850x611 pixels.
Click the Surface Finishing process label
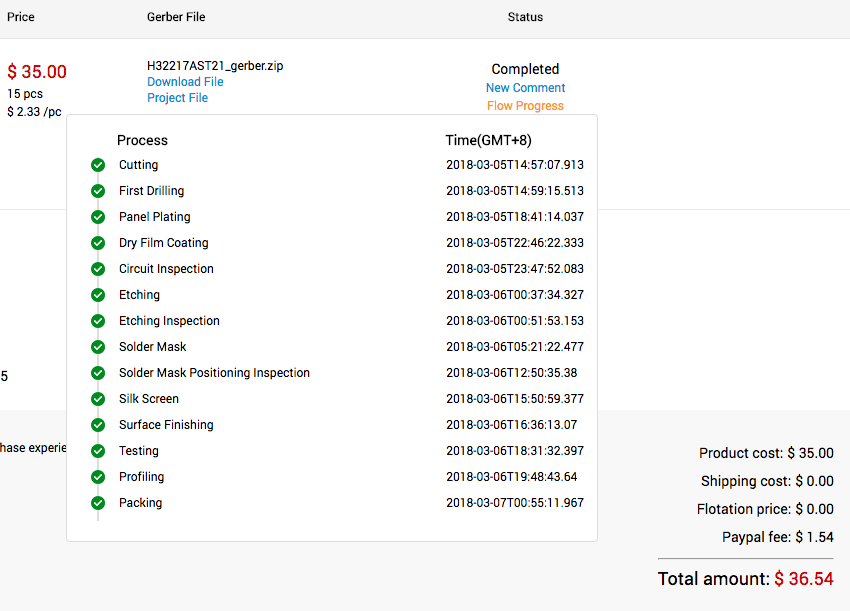(x=166, y=425)
